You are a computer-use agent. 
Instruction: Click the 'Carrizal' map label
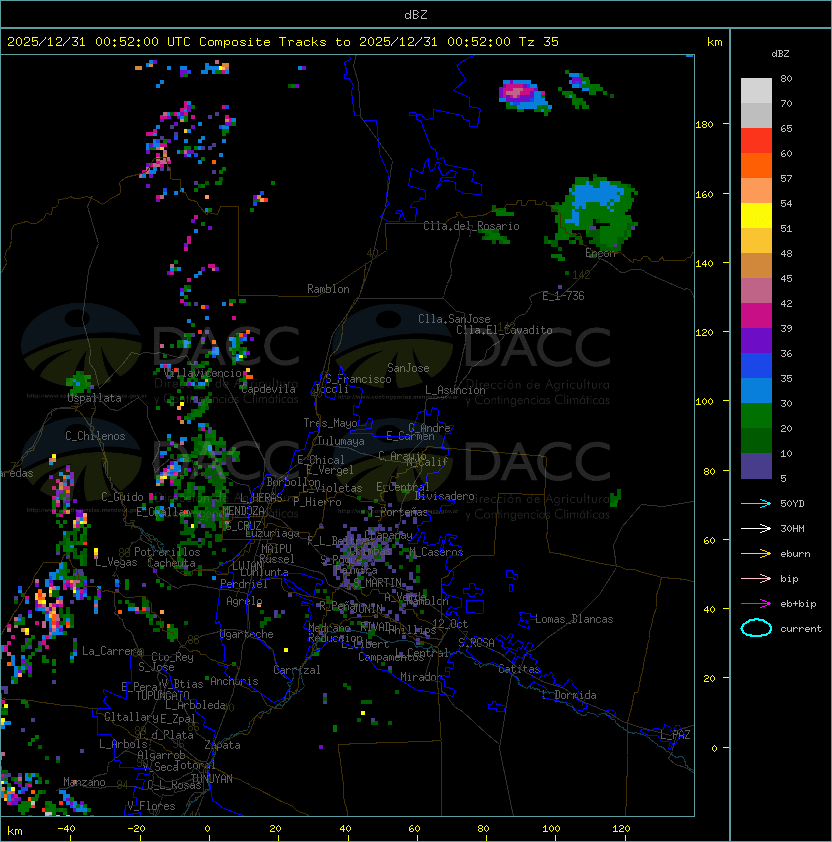coord(297,670)
